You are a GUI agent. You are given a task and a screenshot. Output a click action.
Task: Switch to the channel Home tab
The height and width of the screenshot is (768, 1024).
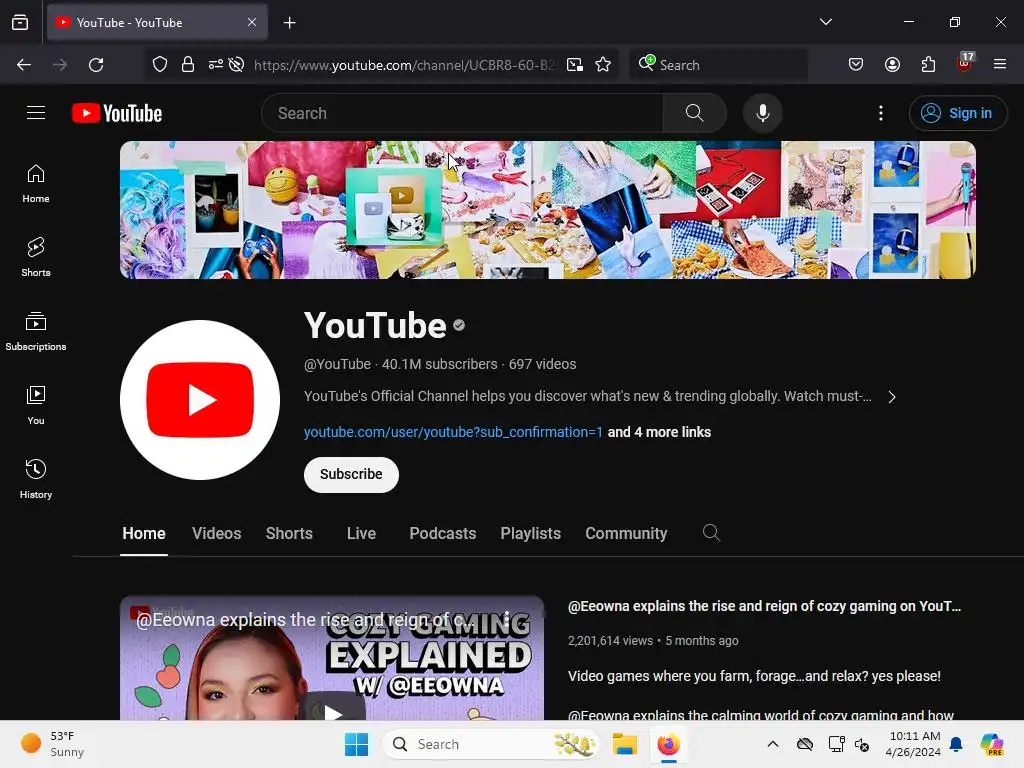tap(144, 534)
